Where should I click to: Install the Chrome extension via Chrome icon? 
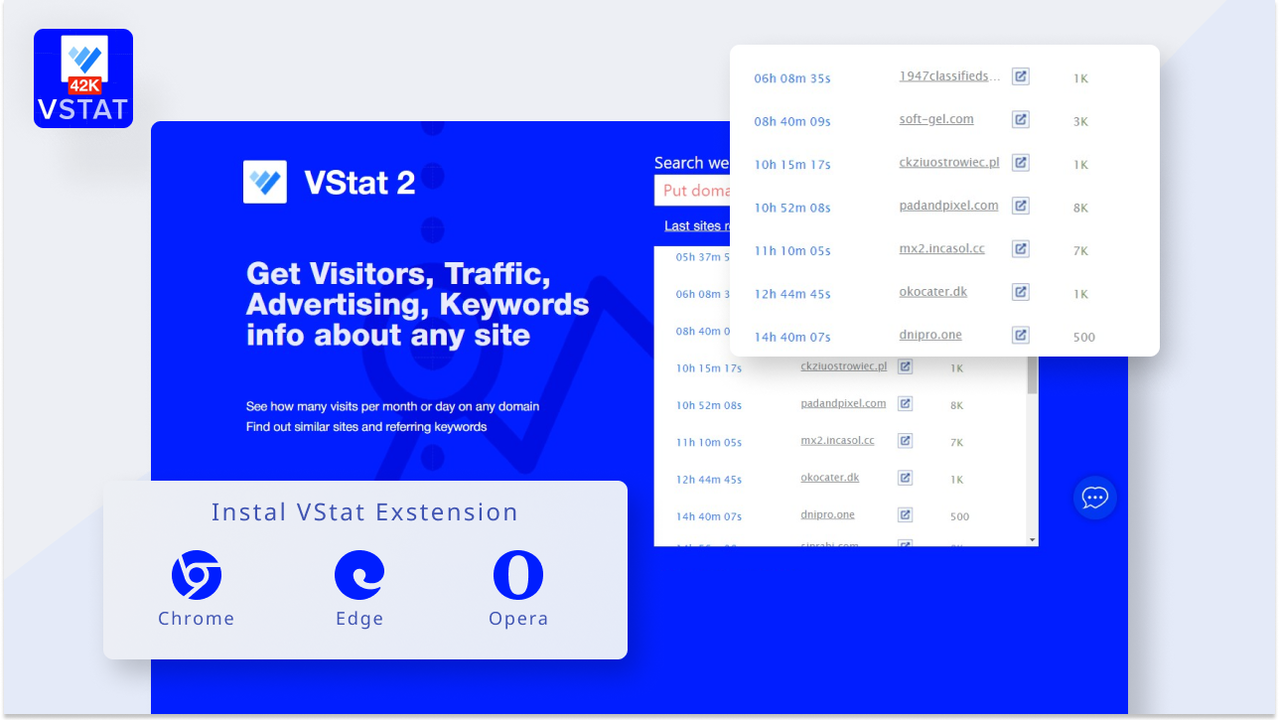click(x=196, y=575)
